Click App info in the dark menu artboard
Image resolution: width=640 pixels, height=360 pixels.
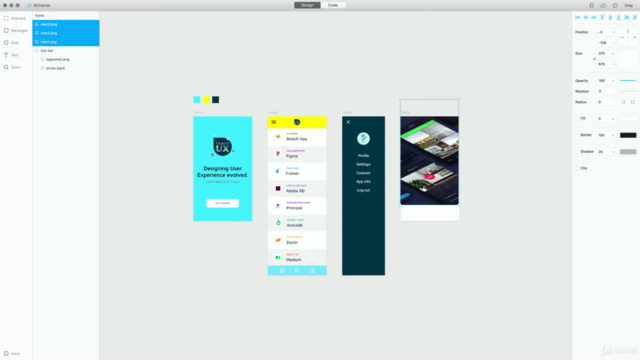363,181
